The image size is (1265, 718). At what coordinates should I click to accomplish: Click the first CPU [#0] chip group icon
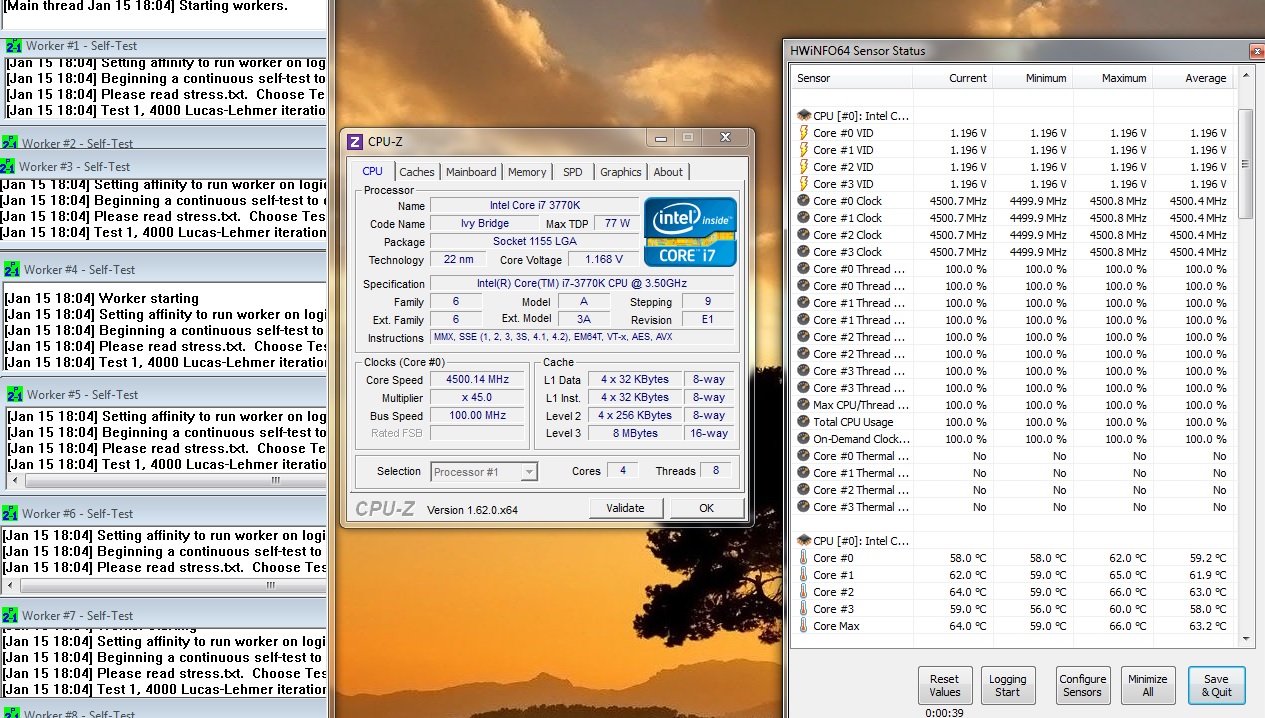click(804, 116)
